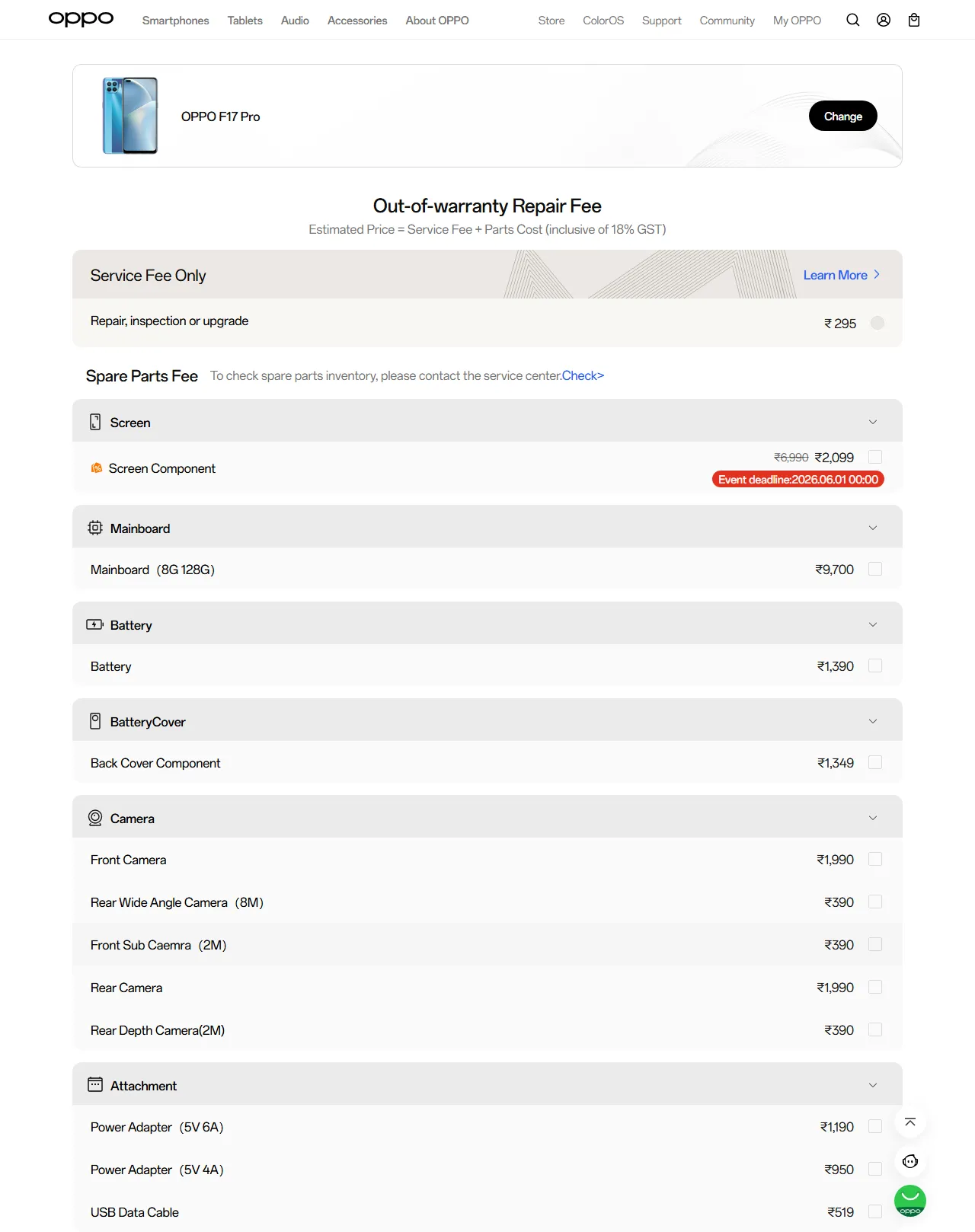Click the Mainboard chip icon
This screenshot has height=1232, width=975.
[95, 528]
